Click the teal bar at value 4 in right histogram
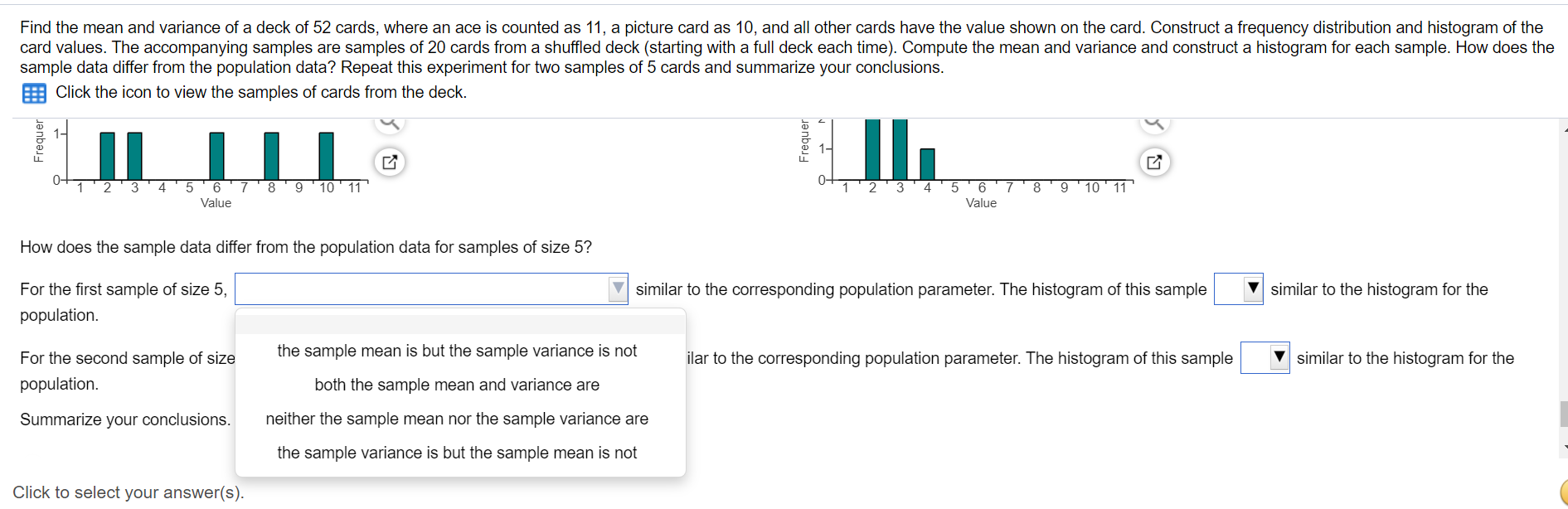1568x509 pixels. 928,164
